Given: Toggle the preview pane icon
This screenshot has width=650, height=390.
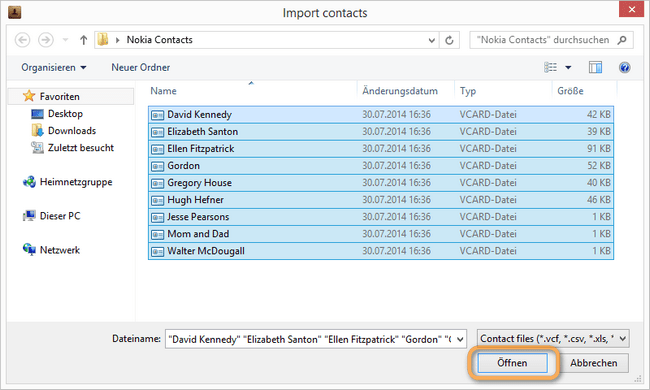Looking at the screenshot, I should coord(595,67).
